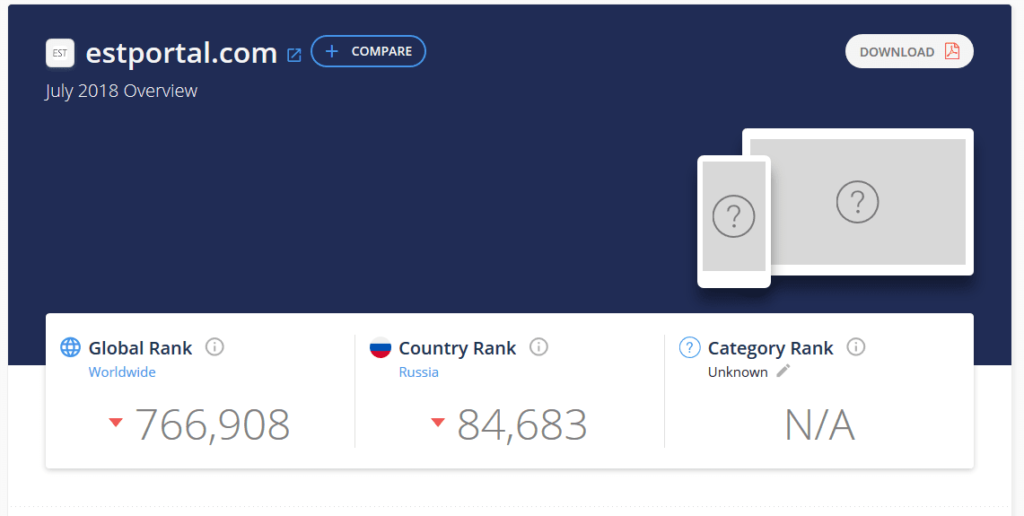Click the mobile preview thumbnail
Image resolution: width=1024 pixels, height=516 pixels.
[734, 217]
